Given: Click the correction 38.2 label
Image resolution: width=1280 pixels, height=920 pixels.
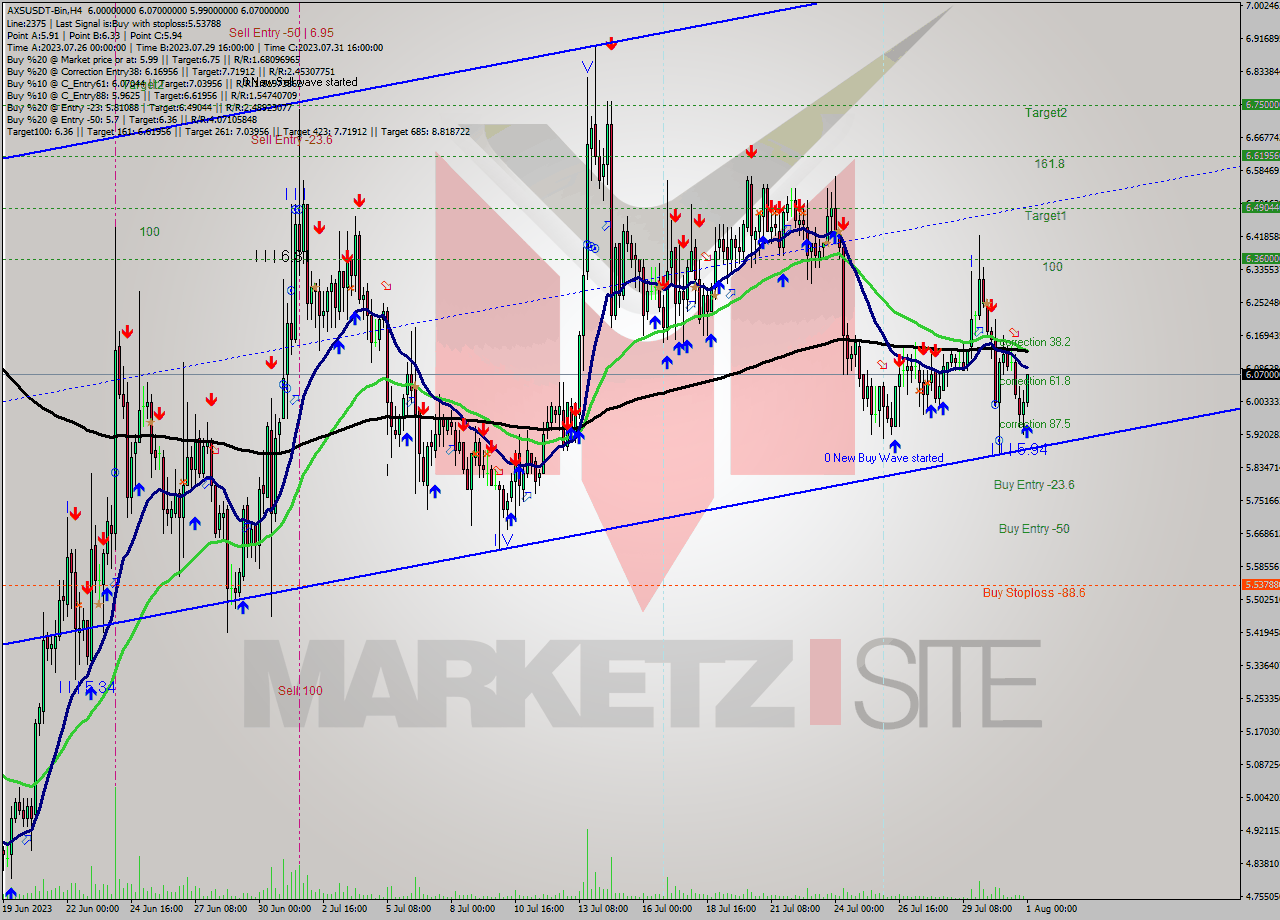Looking at the screenshot, I should [x=1035, y=342].
